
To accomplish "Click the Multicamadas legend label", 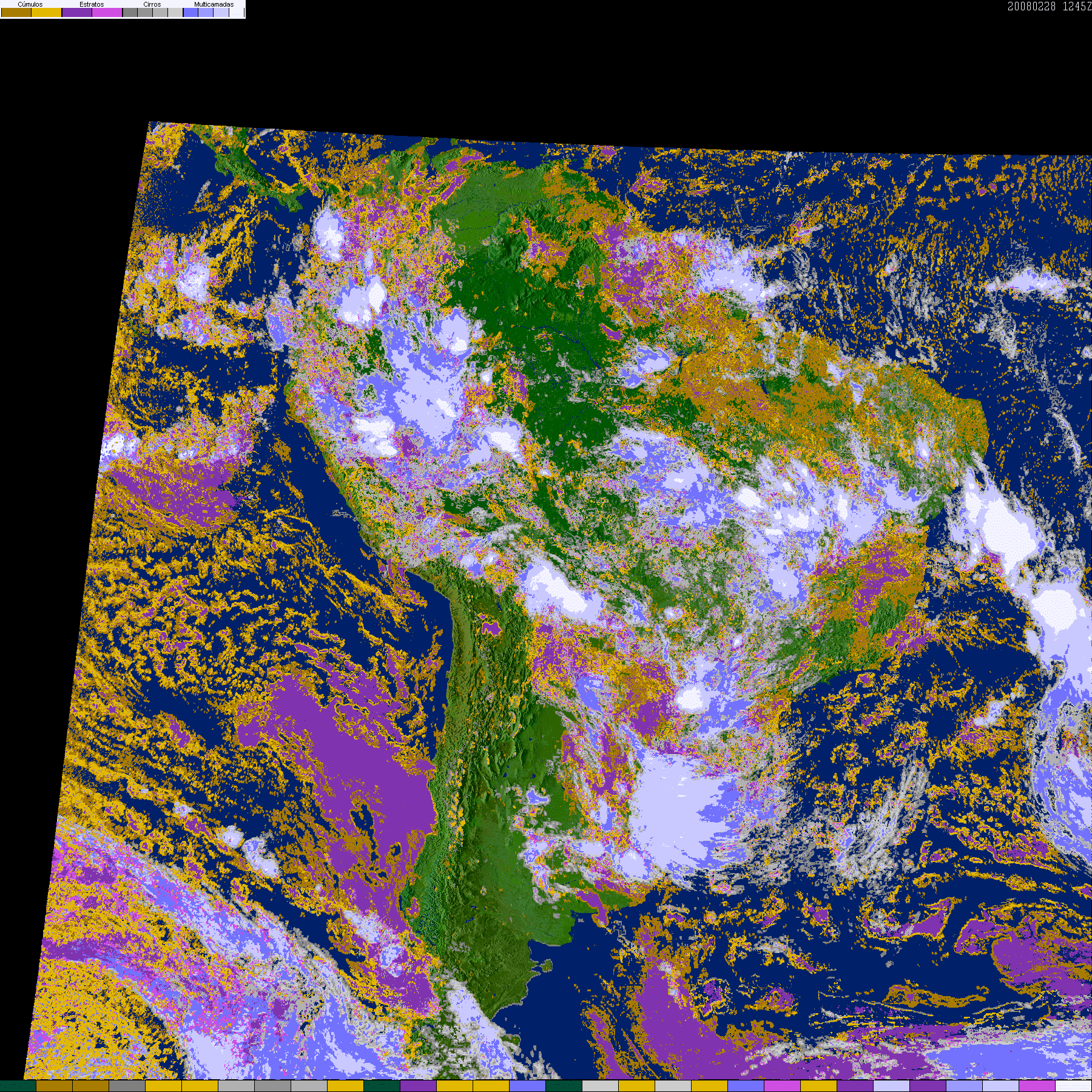I will coord(214,4).
